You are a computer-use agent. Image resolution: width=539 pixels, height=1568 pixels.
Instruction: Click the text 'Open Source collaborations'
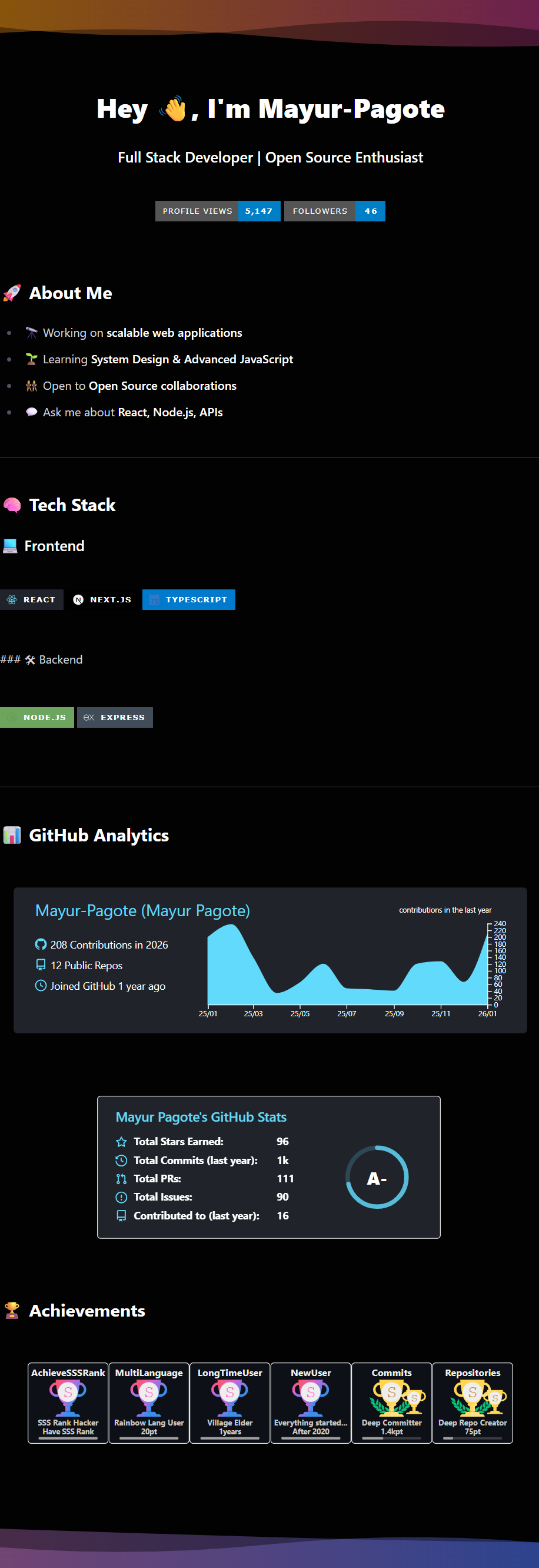pos(162,386)
